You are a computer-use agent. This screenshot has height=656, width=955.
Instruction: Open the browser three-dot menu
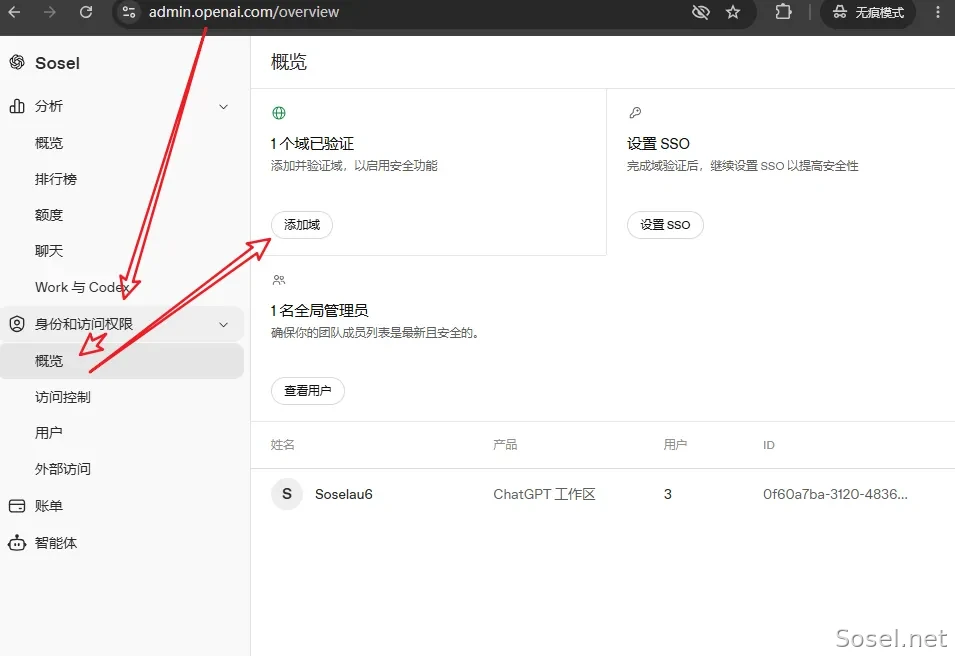[x=938, y=12]
